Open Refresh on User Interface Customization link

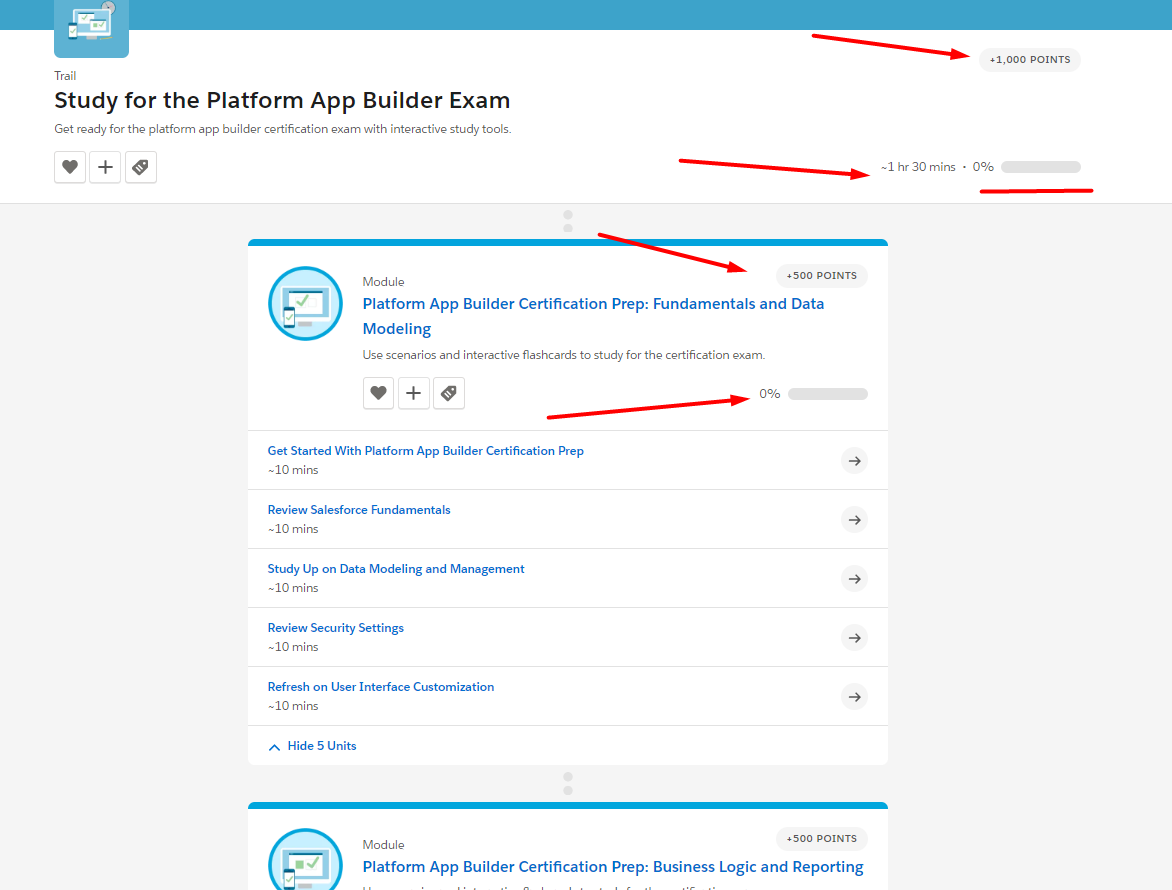pos(380,687)
